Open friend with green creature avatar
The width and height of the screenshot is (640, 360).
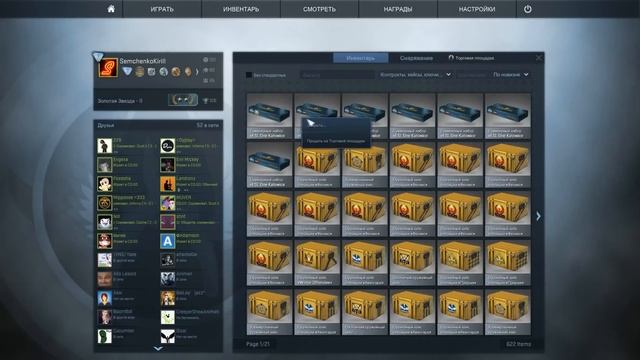(104, 336)
